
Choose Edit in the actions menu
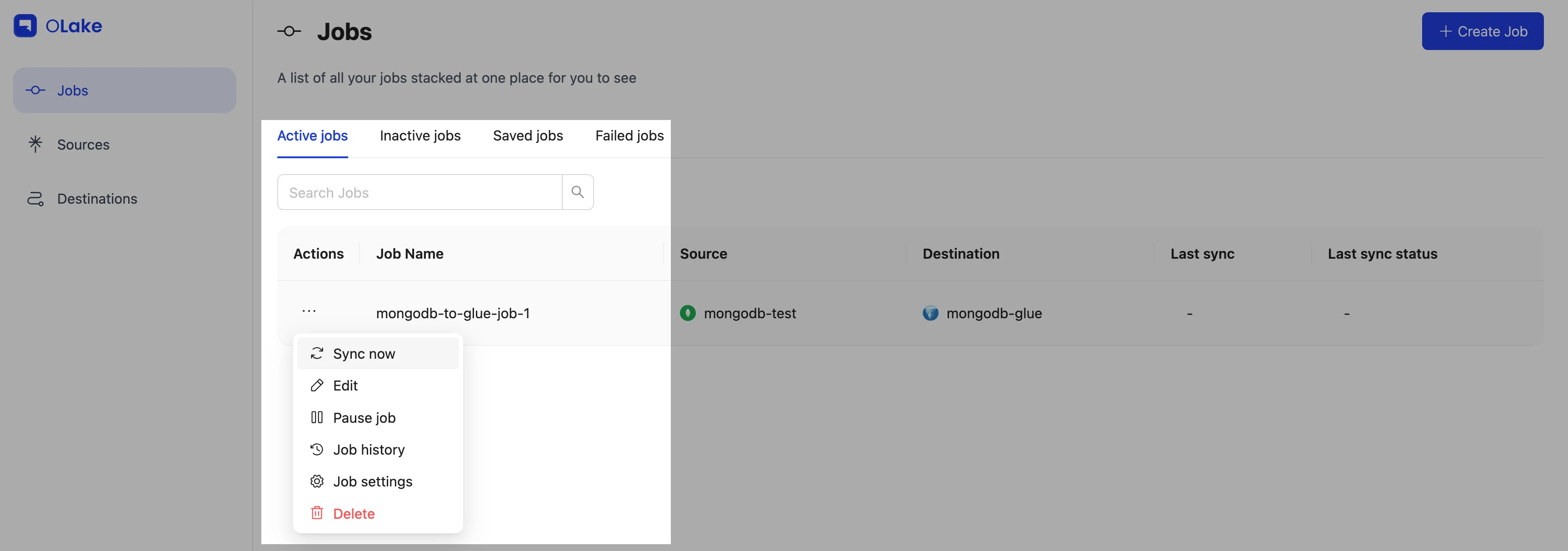click(x=345, y=386)
